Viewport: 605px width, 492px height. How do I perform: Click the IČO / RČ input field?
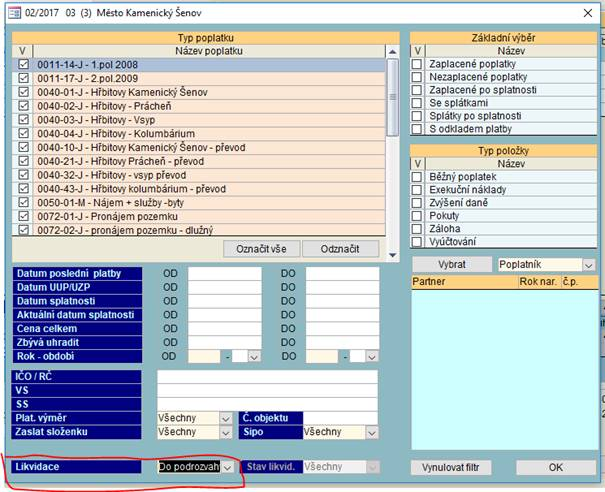(267, 377)
